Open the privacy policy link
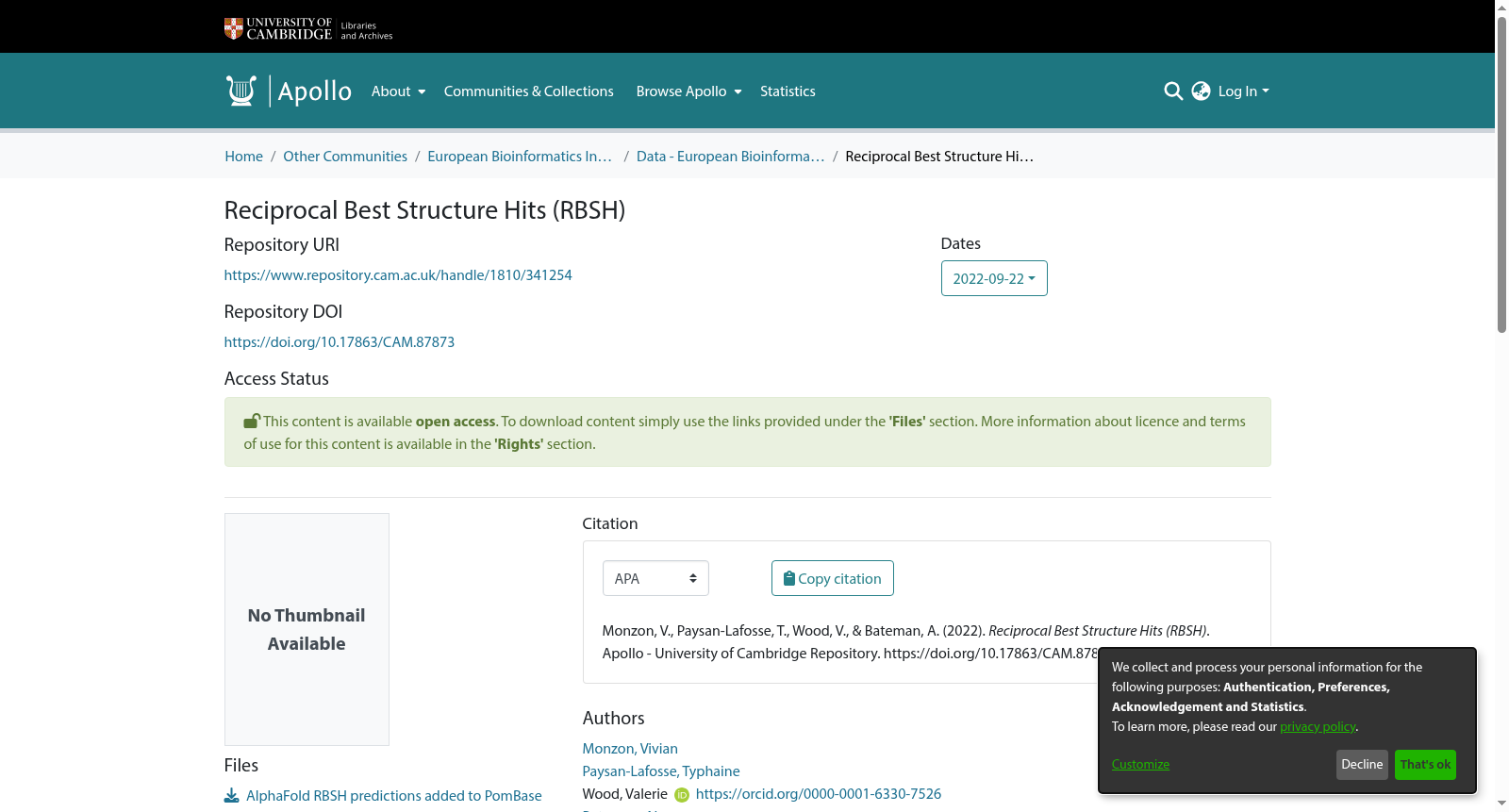This screenshot has height=812, width=1509. pos(1318,726)
